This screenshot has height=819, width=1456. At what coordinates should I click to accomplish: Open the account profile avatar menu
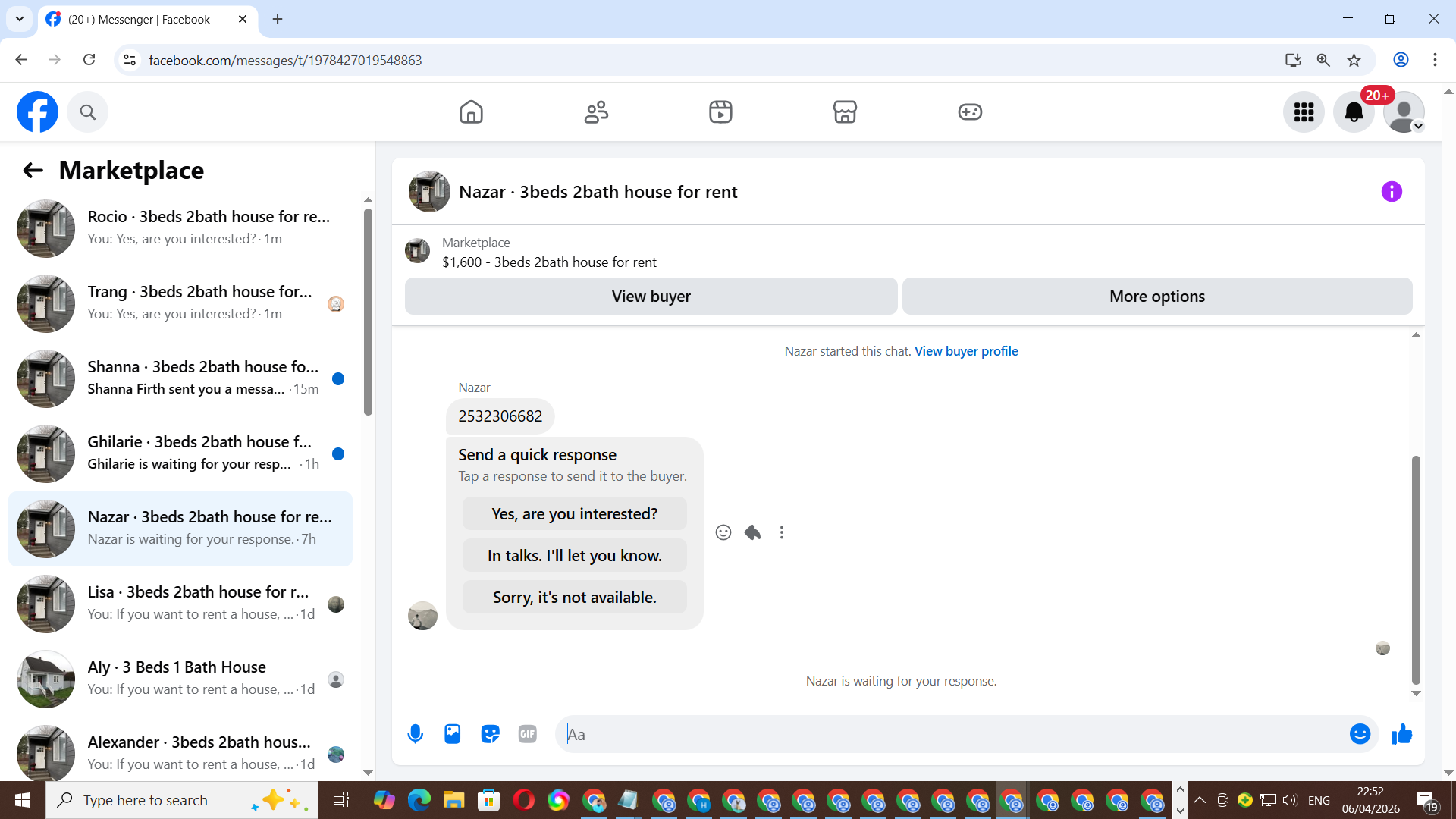[x=1404, y=112]
